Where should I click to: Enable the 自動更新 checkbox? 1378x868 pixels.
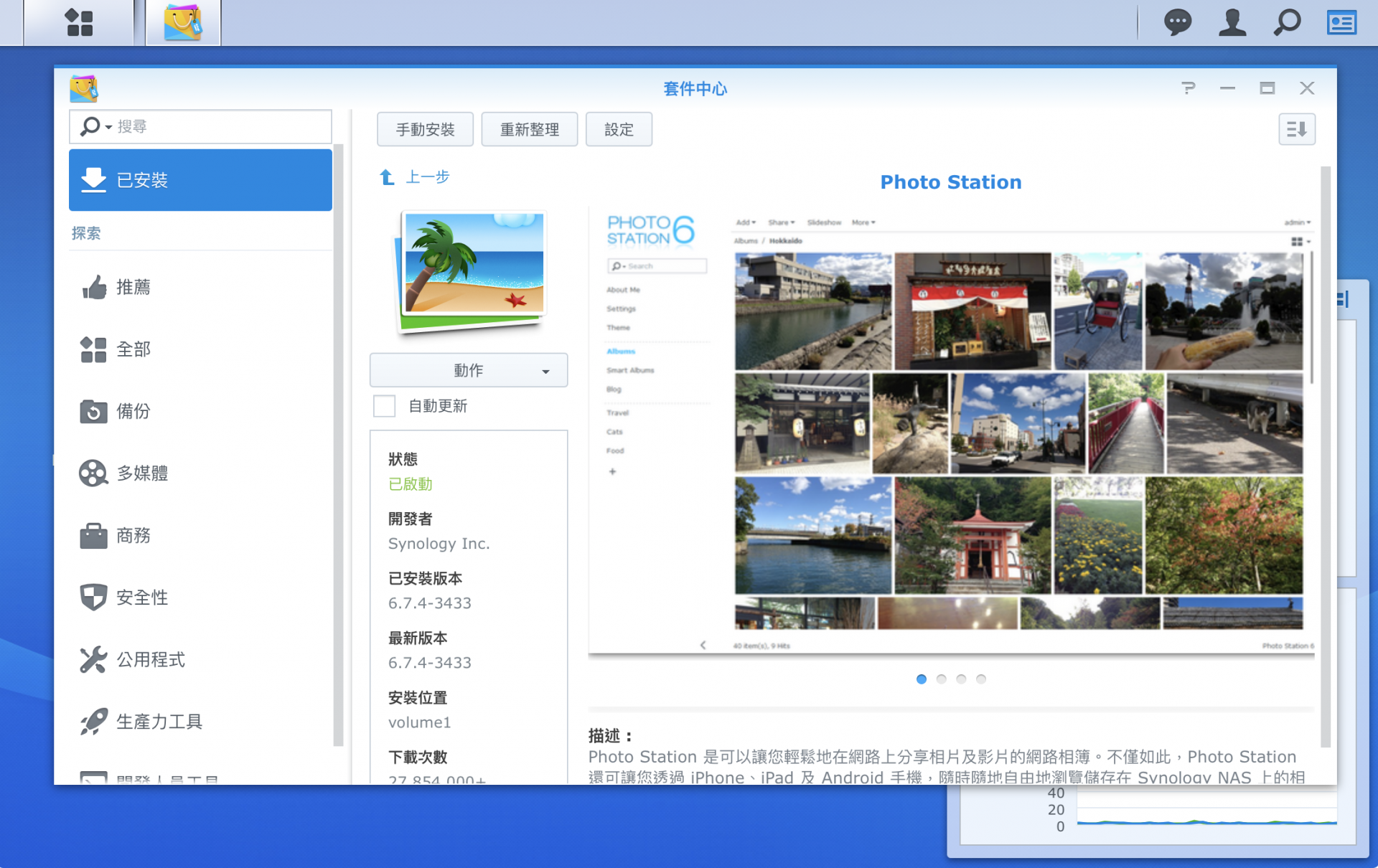point(385,406)
